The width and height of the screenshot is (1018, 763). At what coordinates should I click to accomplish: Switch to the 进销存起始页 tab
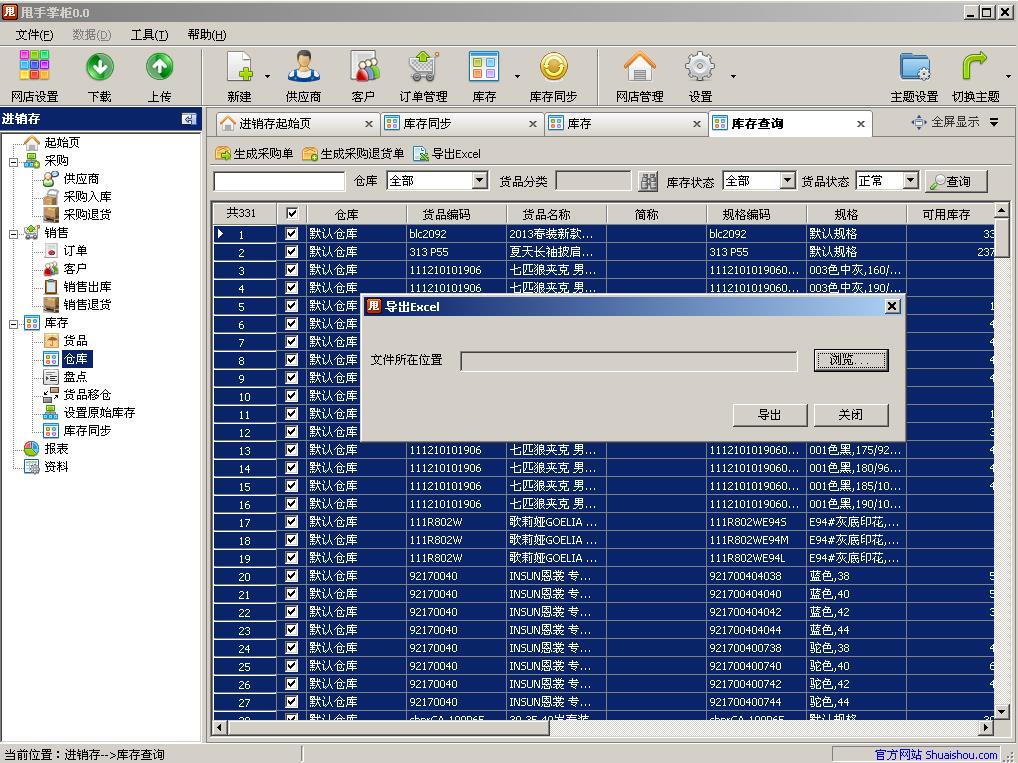[297, 123]
